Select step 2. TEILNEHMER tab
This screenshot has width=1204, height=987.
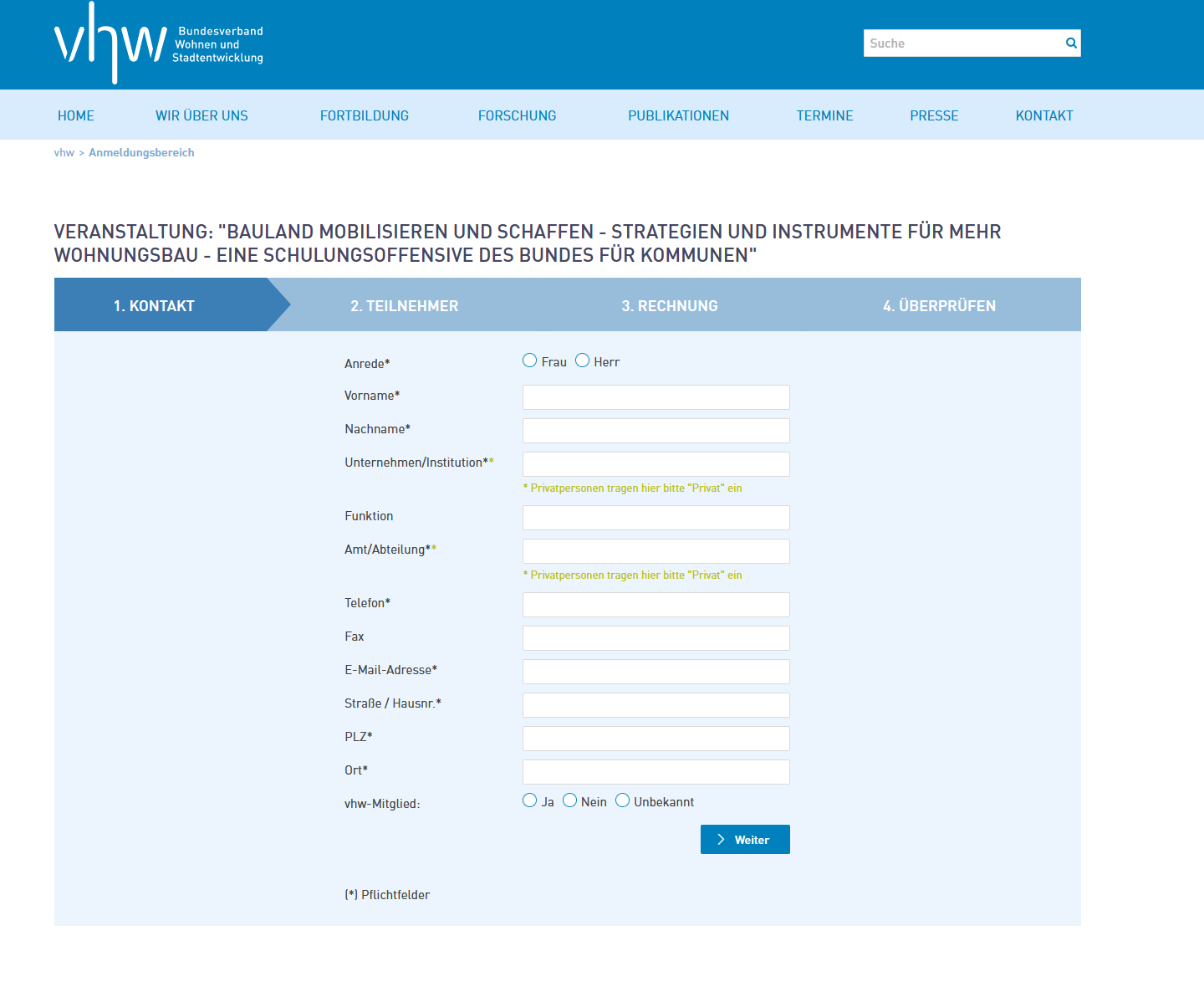pos(405,305)
